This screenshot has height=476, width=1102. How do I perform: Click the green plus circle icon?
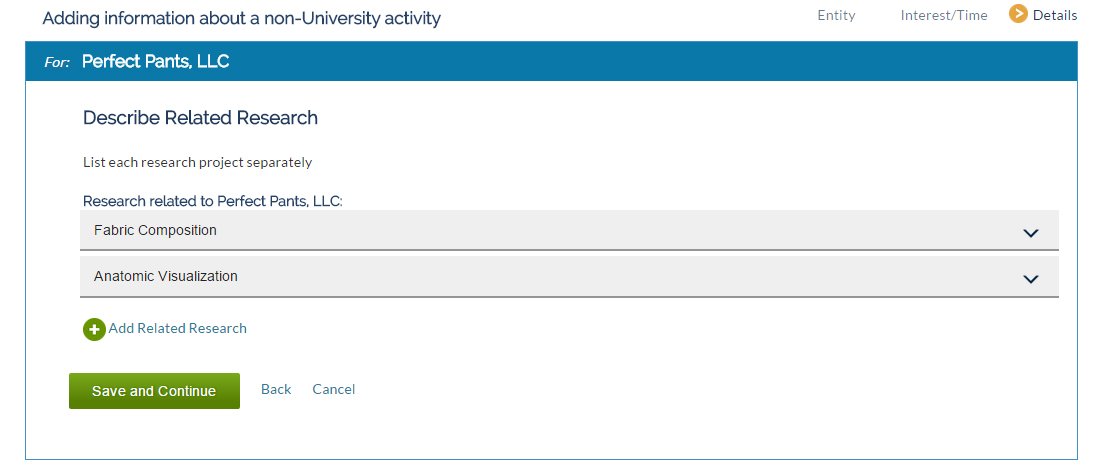pos(94,329)
